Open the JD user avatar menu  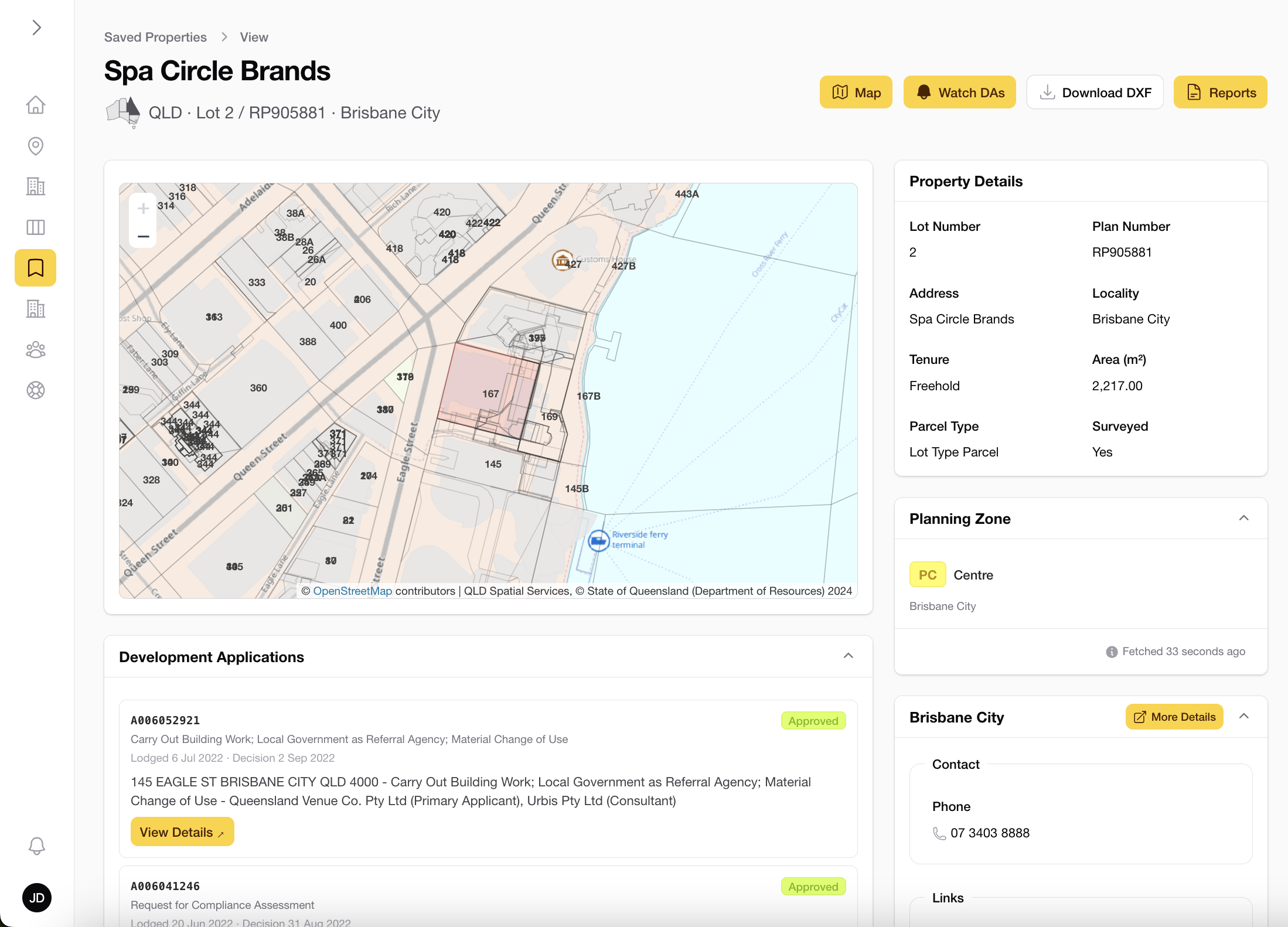pos(36,897)
